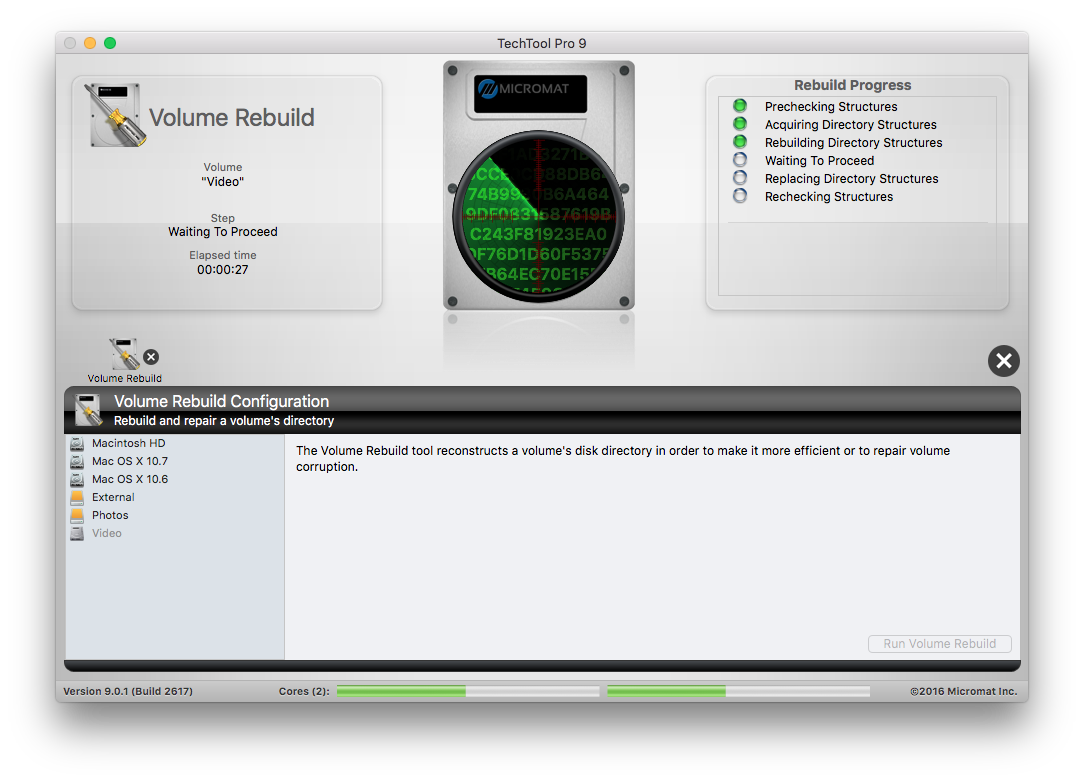Click the second core usage bar
1084x782 pixels.
738,691
